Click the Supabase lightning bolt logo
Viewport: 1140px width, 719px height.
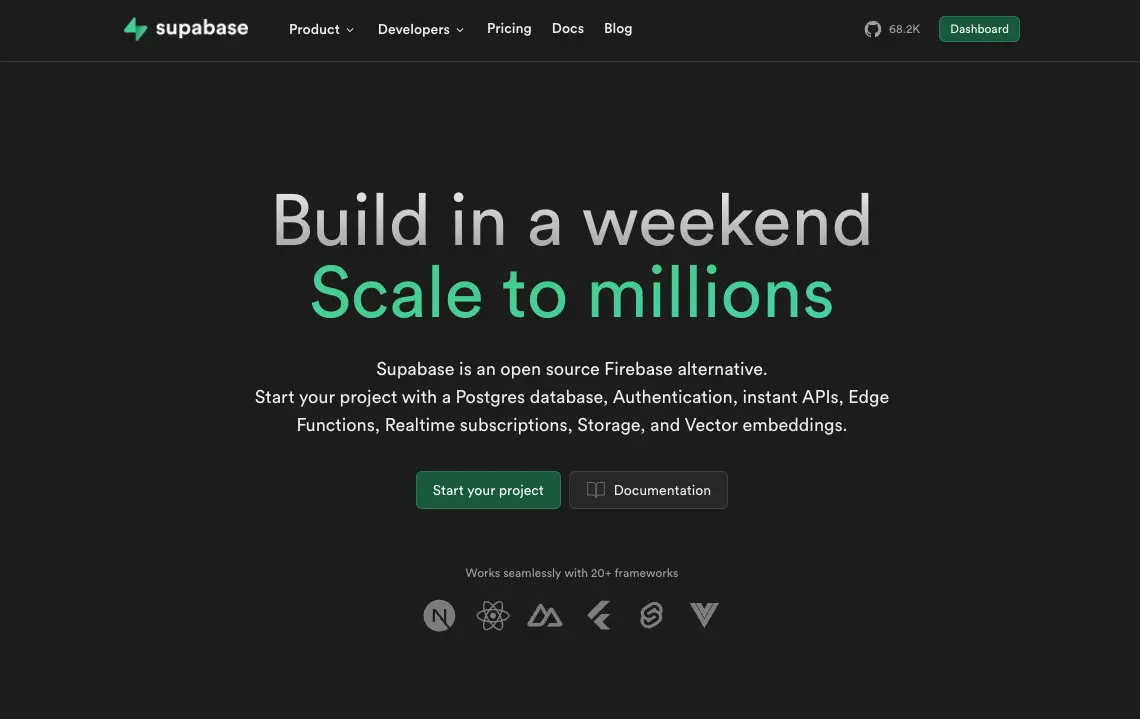point(135,28)
